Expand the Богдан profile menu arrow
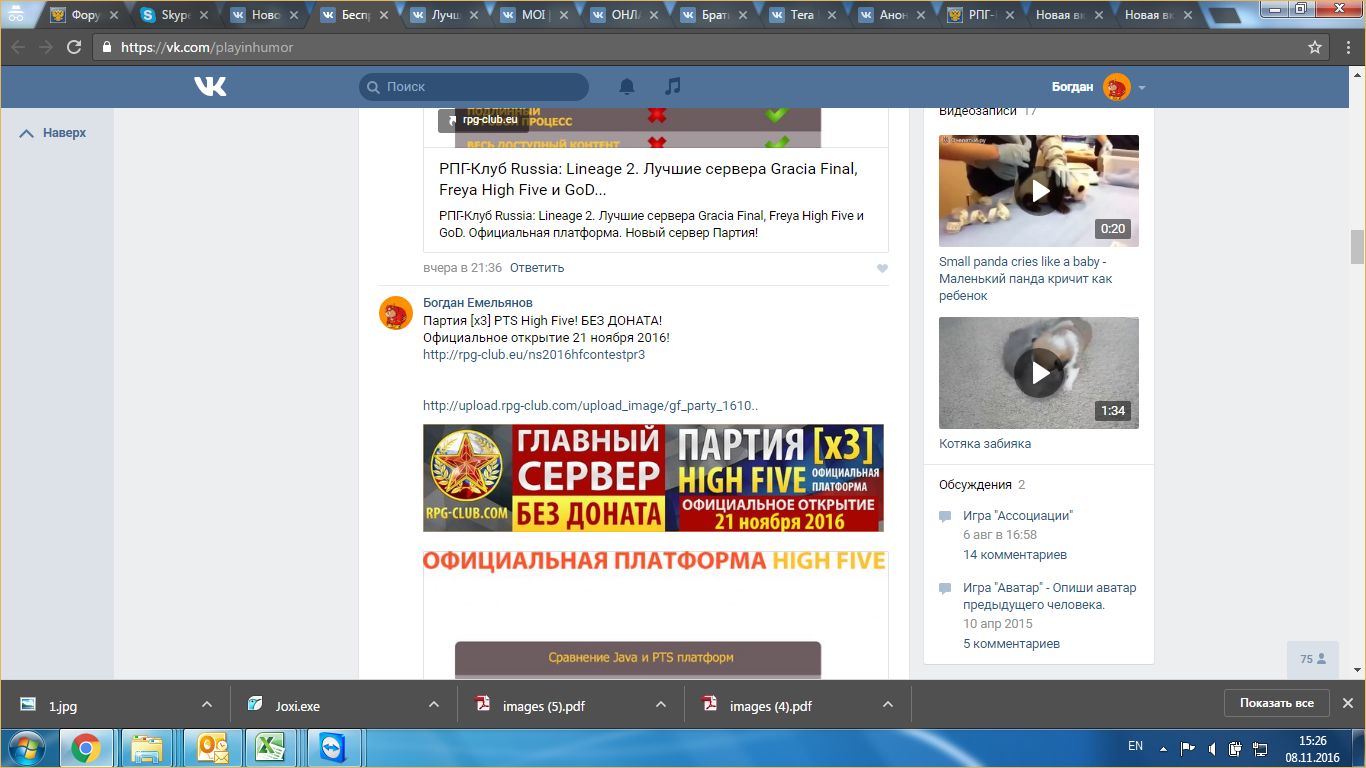 [1142, 88]
